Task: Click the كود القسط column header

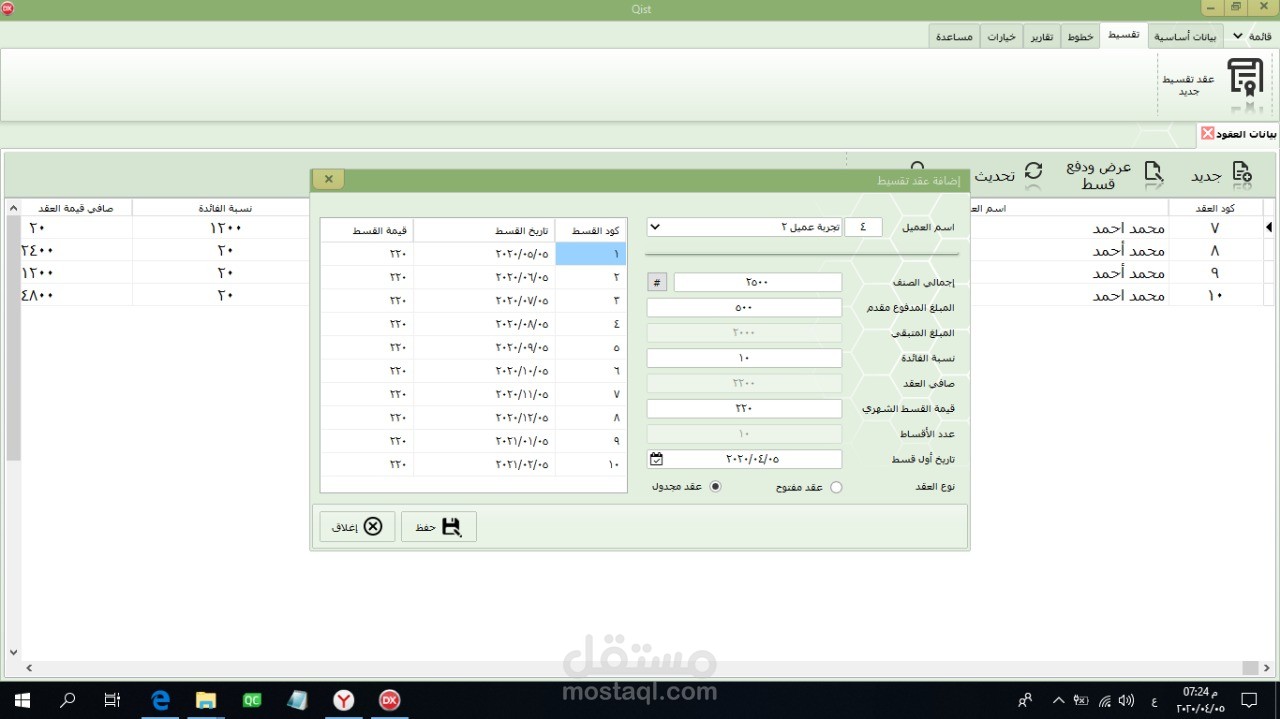Action: point(591,231)
